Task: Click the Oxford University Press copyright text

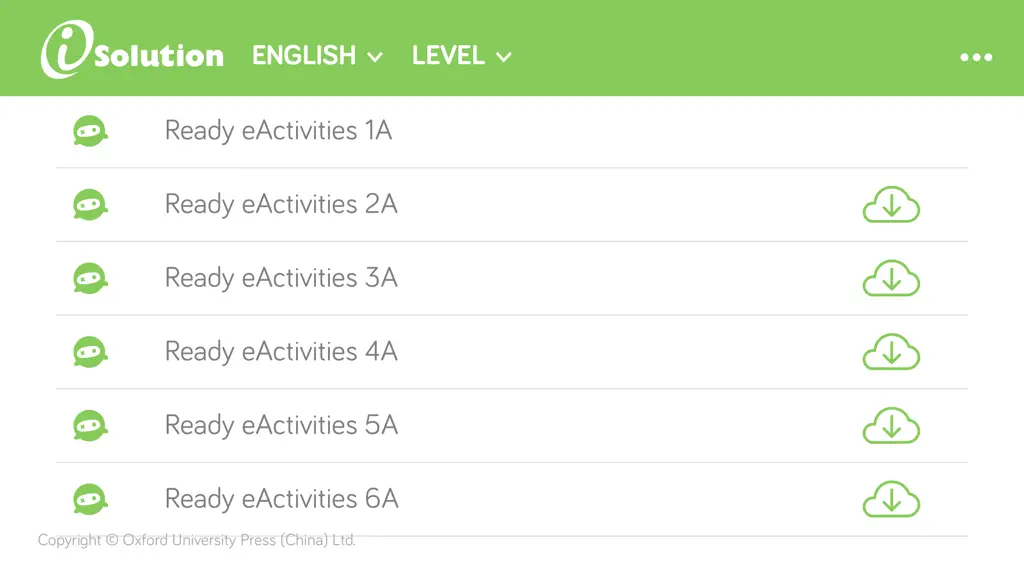Action: 197,540
